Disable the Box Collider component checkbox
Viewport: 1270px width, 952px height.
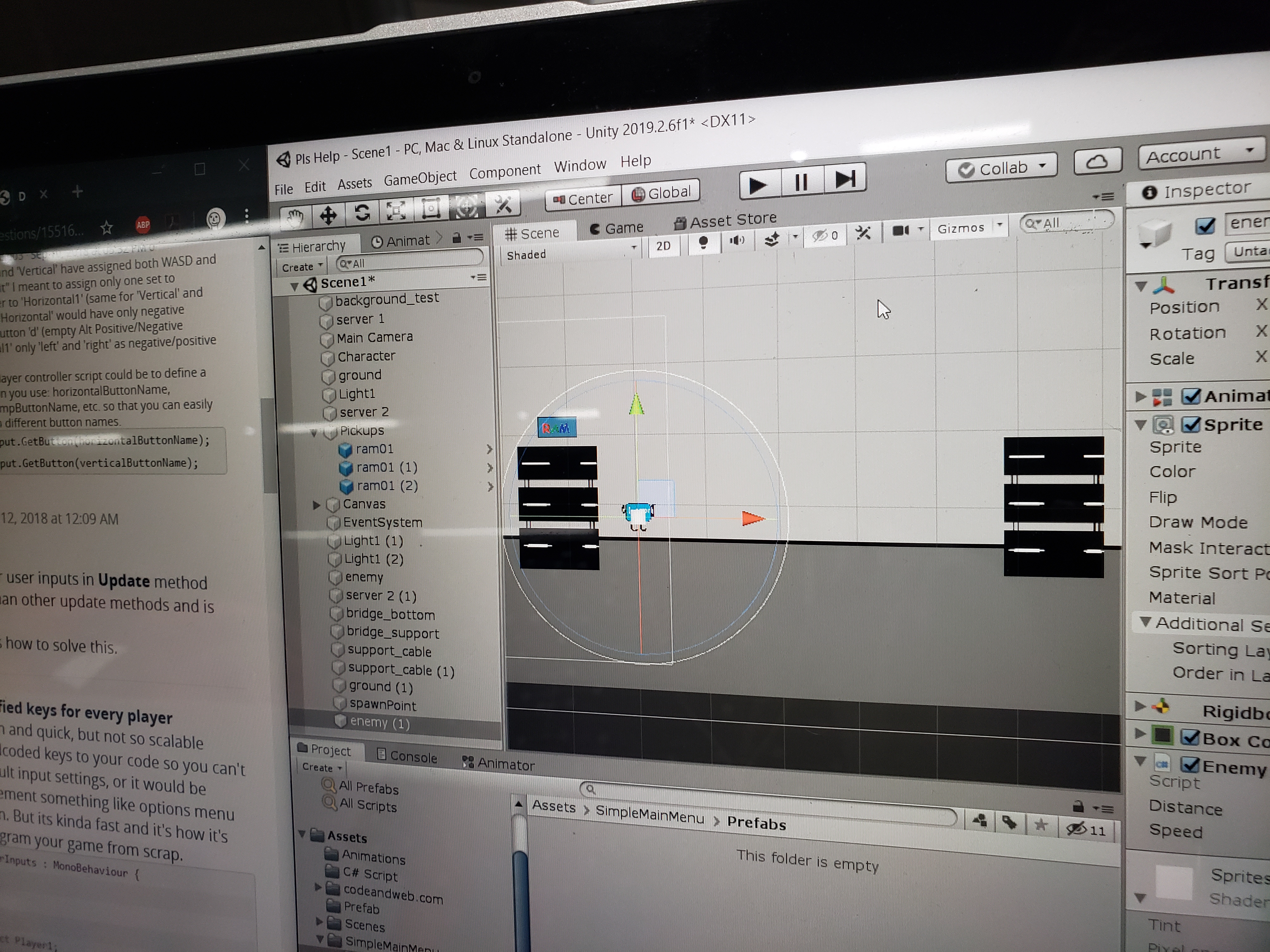click(x=1190, y=737)
